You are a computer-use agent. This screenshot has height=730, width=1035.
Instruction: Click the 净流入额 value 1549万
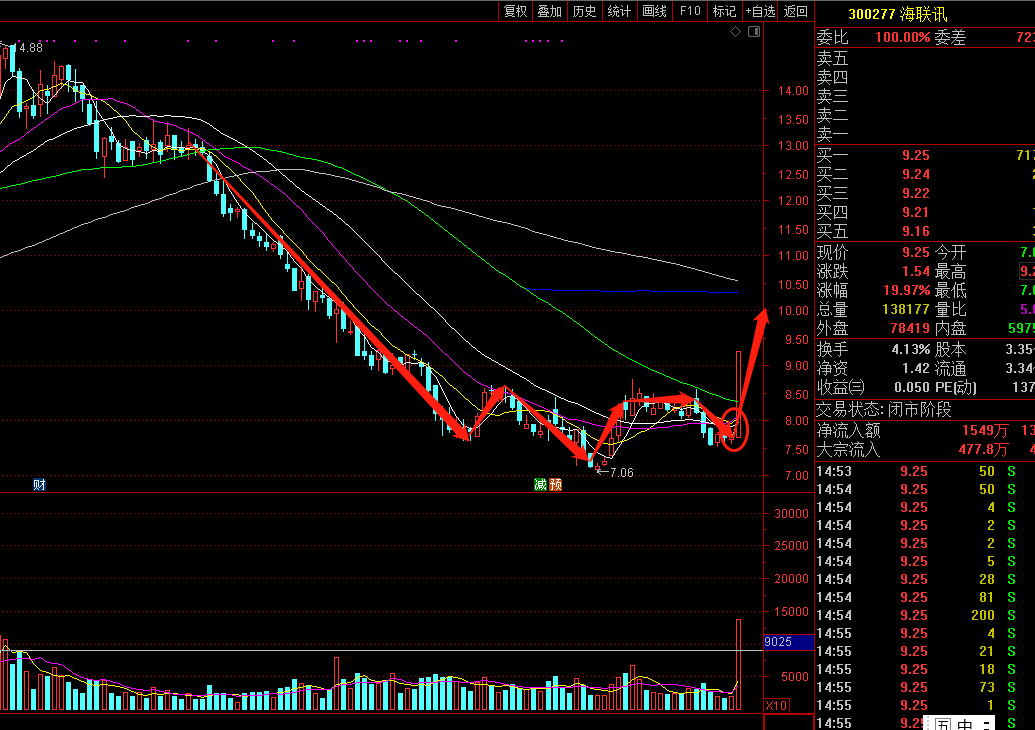tap(985, 431)
